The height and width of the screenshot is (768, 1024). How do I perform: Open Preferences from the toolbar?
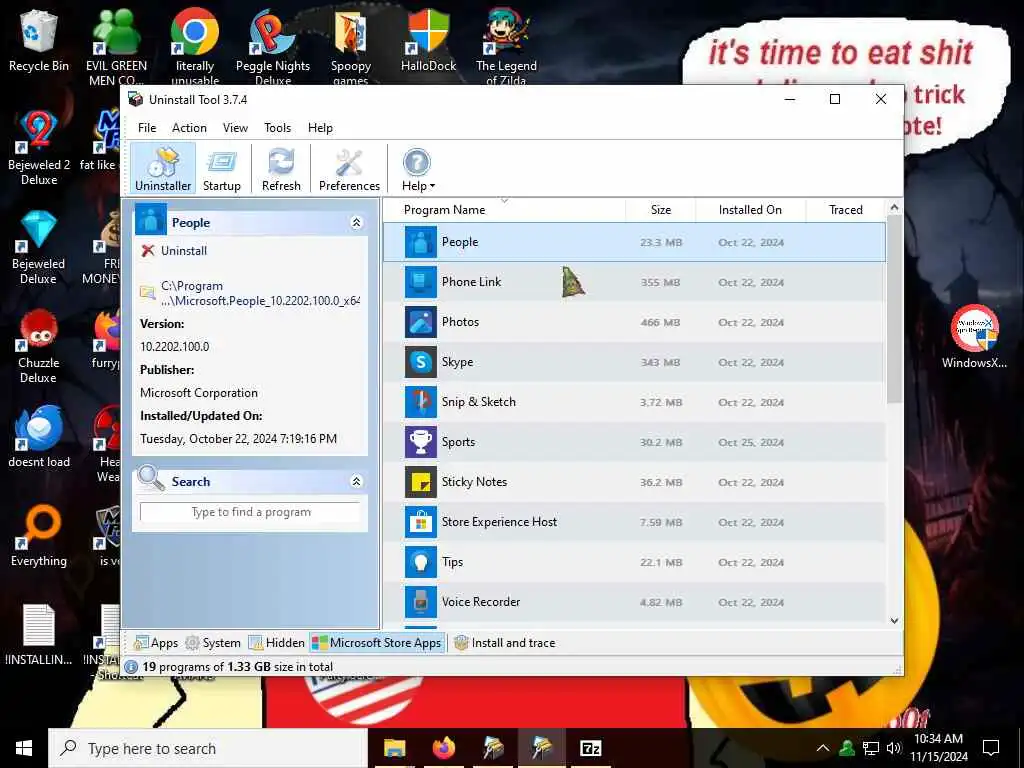pyautogui.click(x=349, y=168)
